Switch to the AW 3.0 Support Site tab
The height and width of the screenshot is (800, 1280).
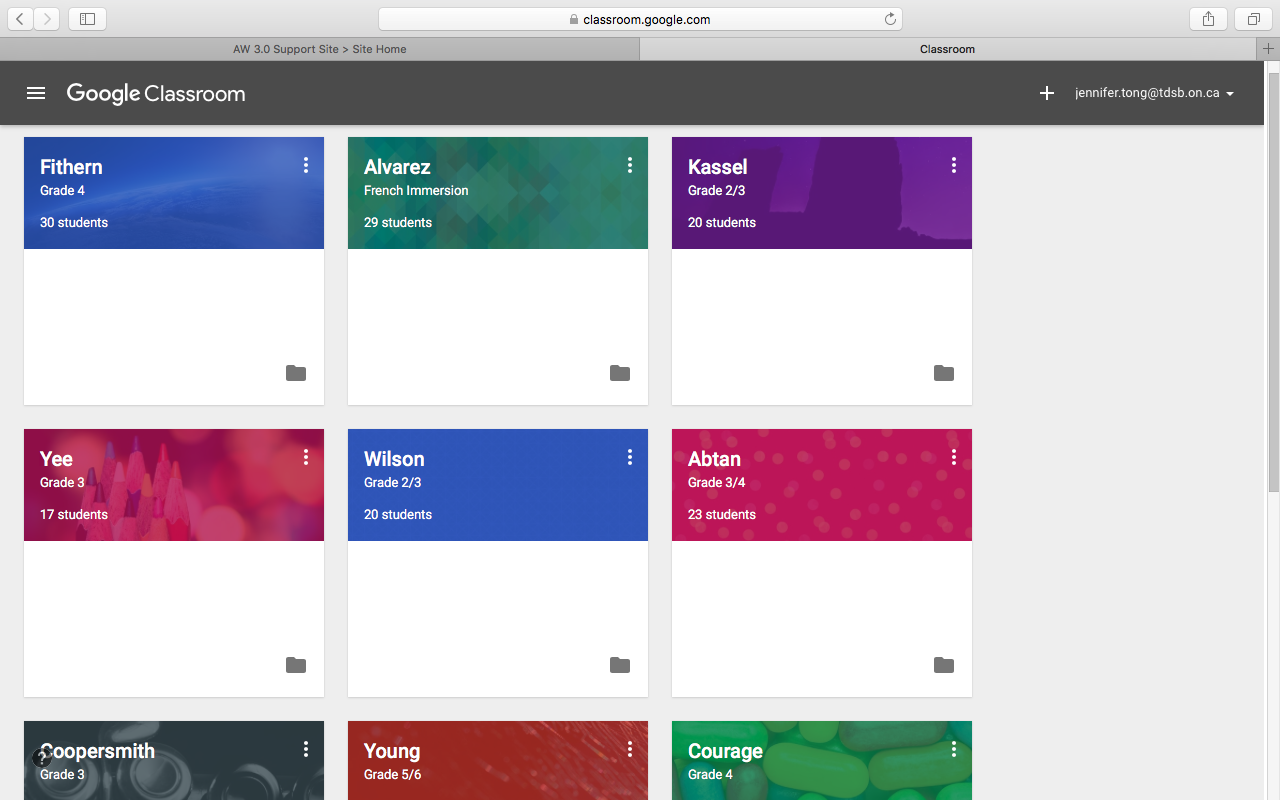click(x=320, y=48)
